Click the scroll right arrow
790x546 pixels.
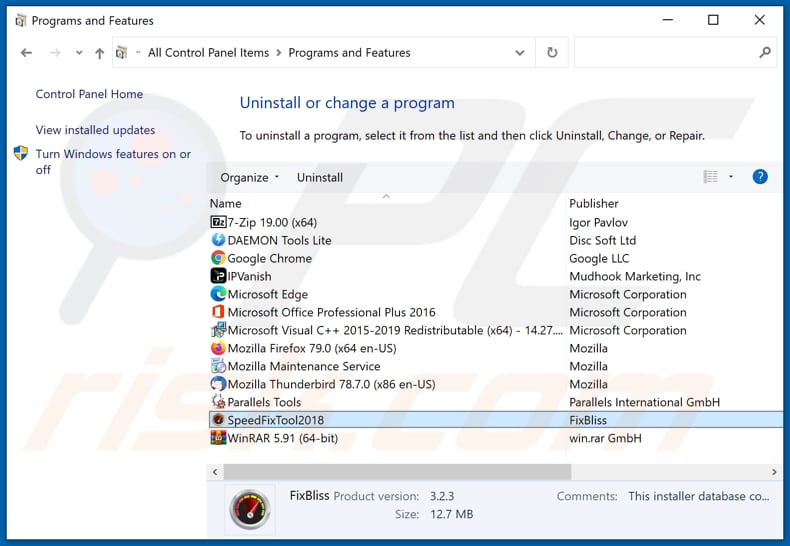point(774,472)
